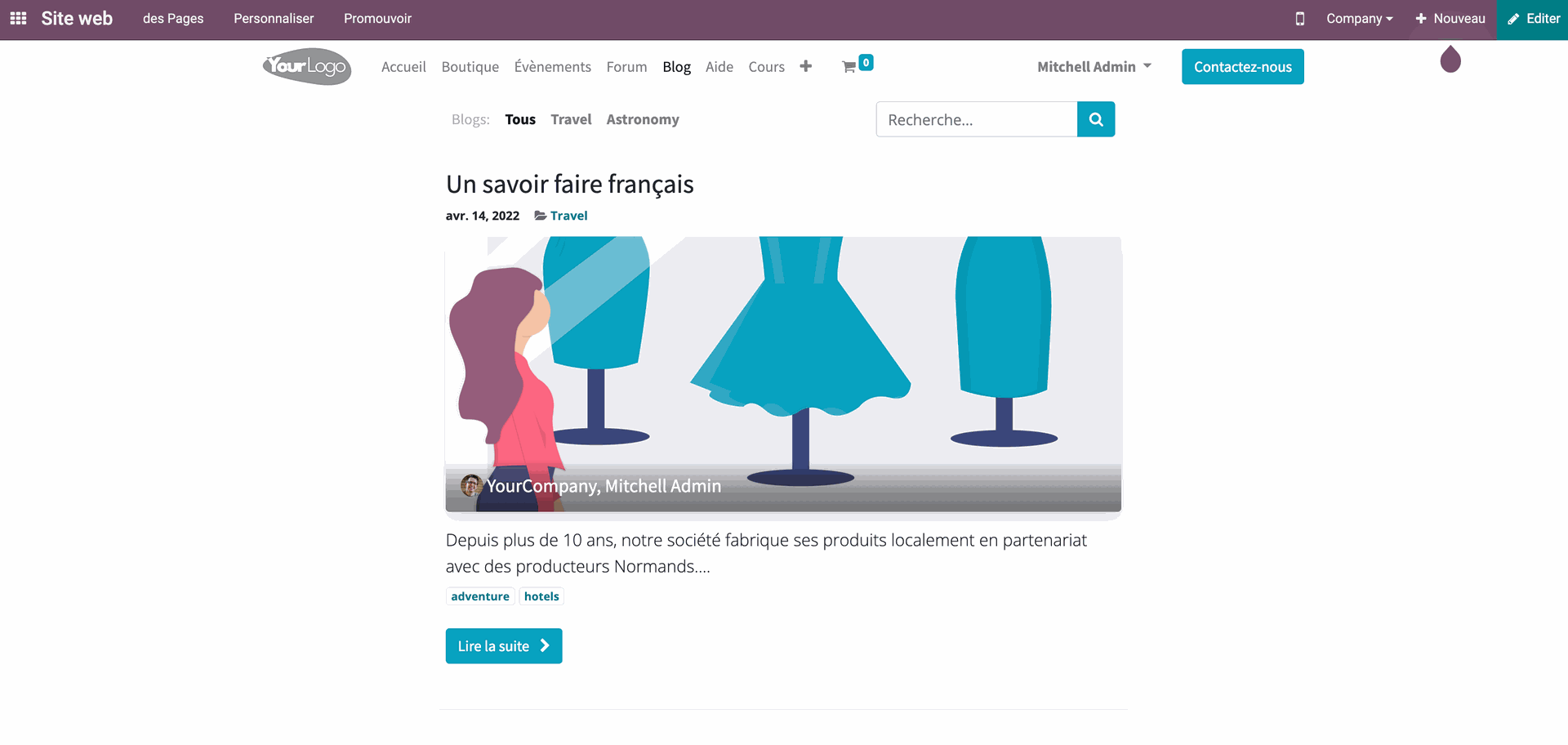Open the Personnaliser menu

pyautogui.click(x=274, y=18)
